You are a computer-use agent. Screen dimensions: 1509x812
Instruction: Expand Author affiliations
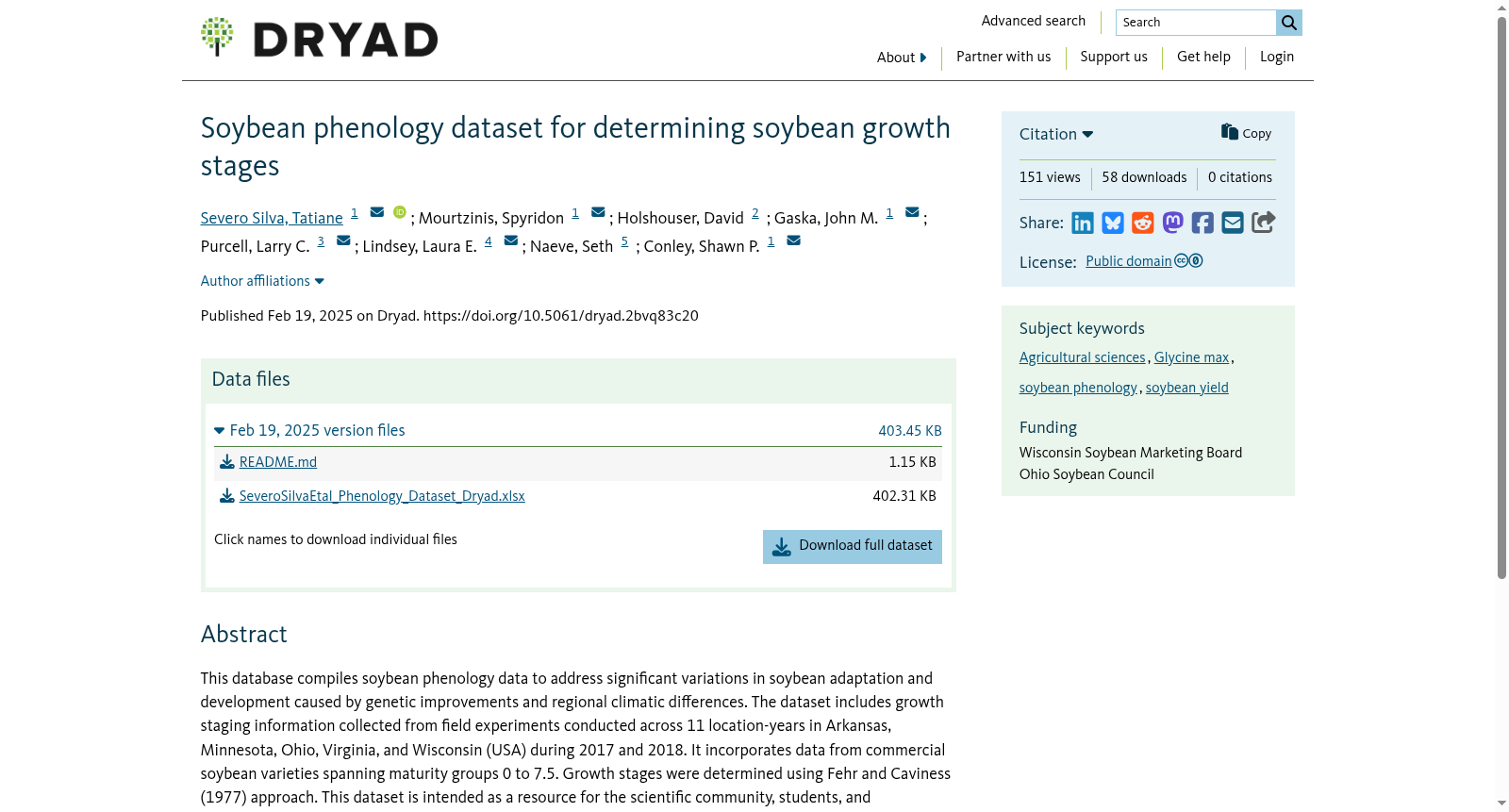click(x=262, y=281)
